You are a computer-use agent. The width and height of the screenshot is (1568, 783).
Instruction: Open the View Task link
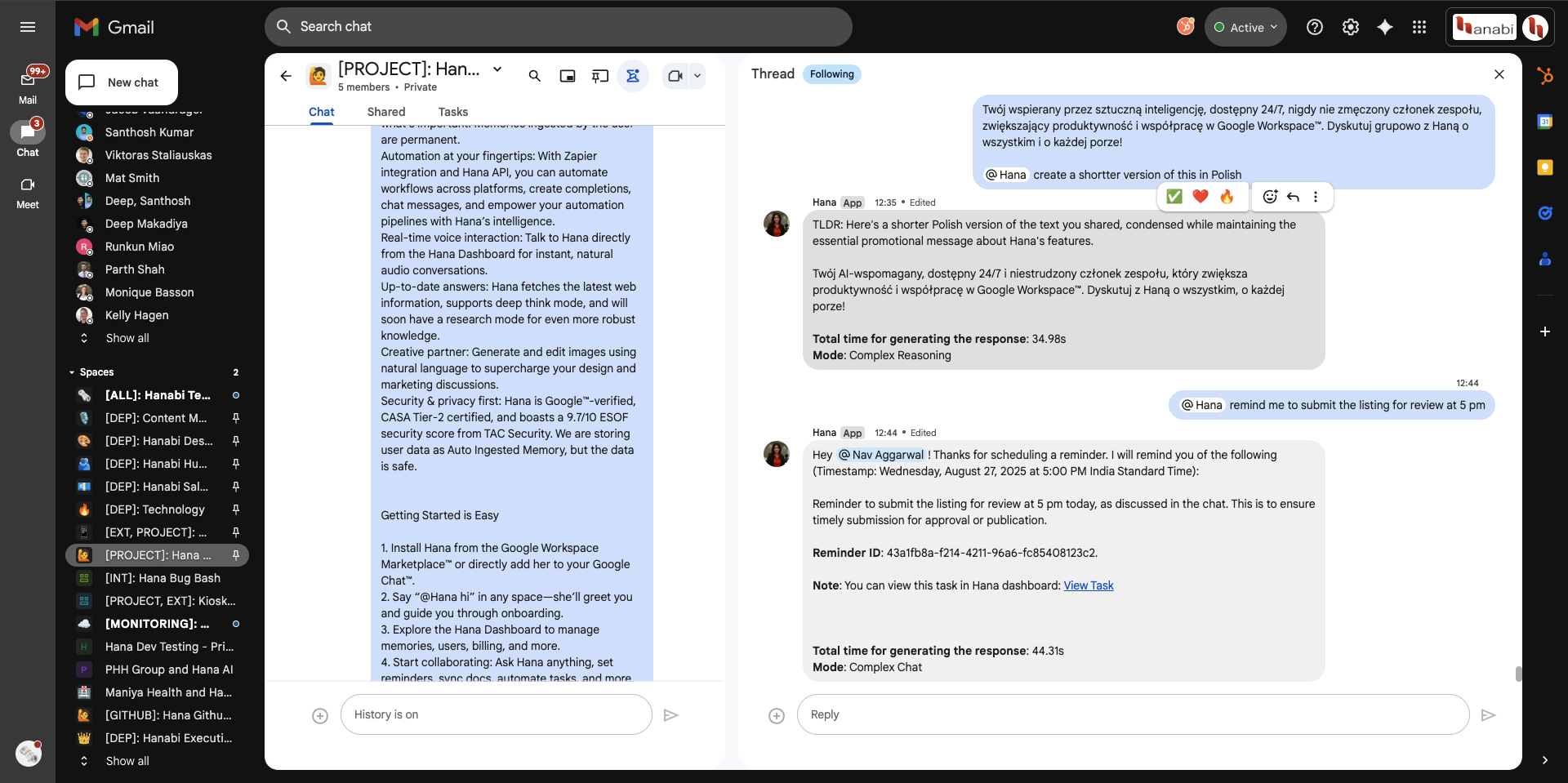point(1089,585)
